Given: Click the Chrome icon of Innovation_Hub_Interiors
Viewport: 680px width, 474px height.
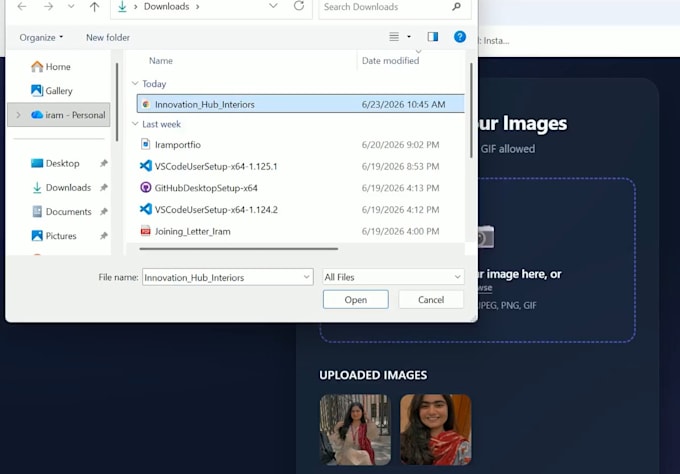Looking at the screenshot, I should [146, 104].
